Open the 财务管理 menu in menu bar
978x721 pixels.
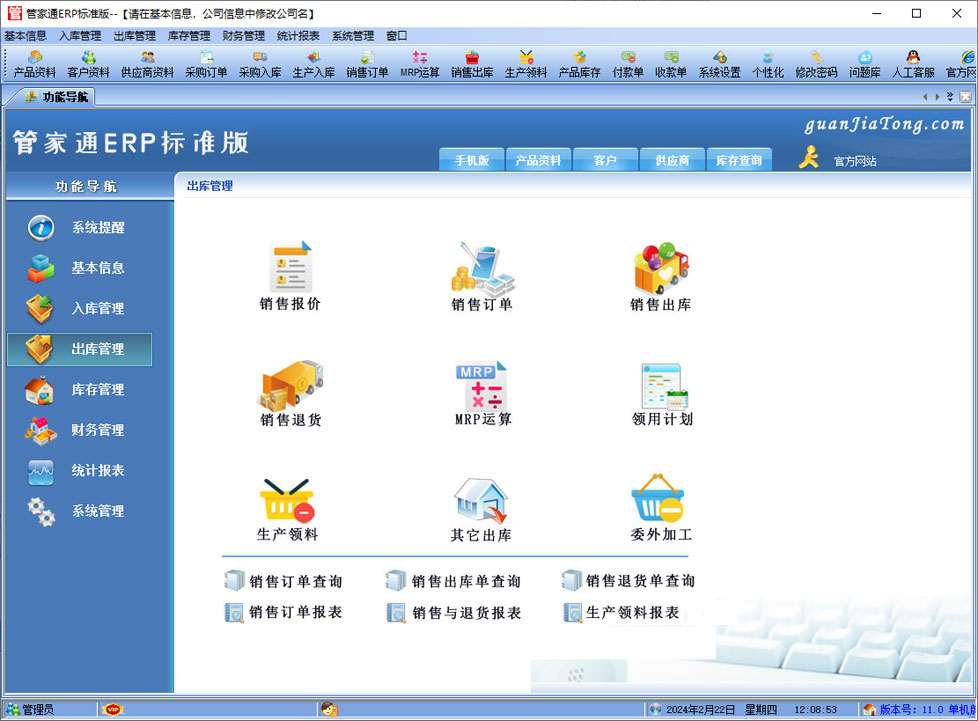243,36
